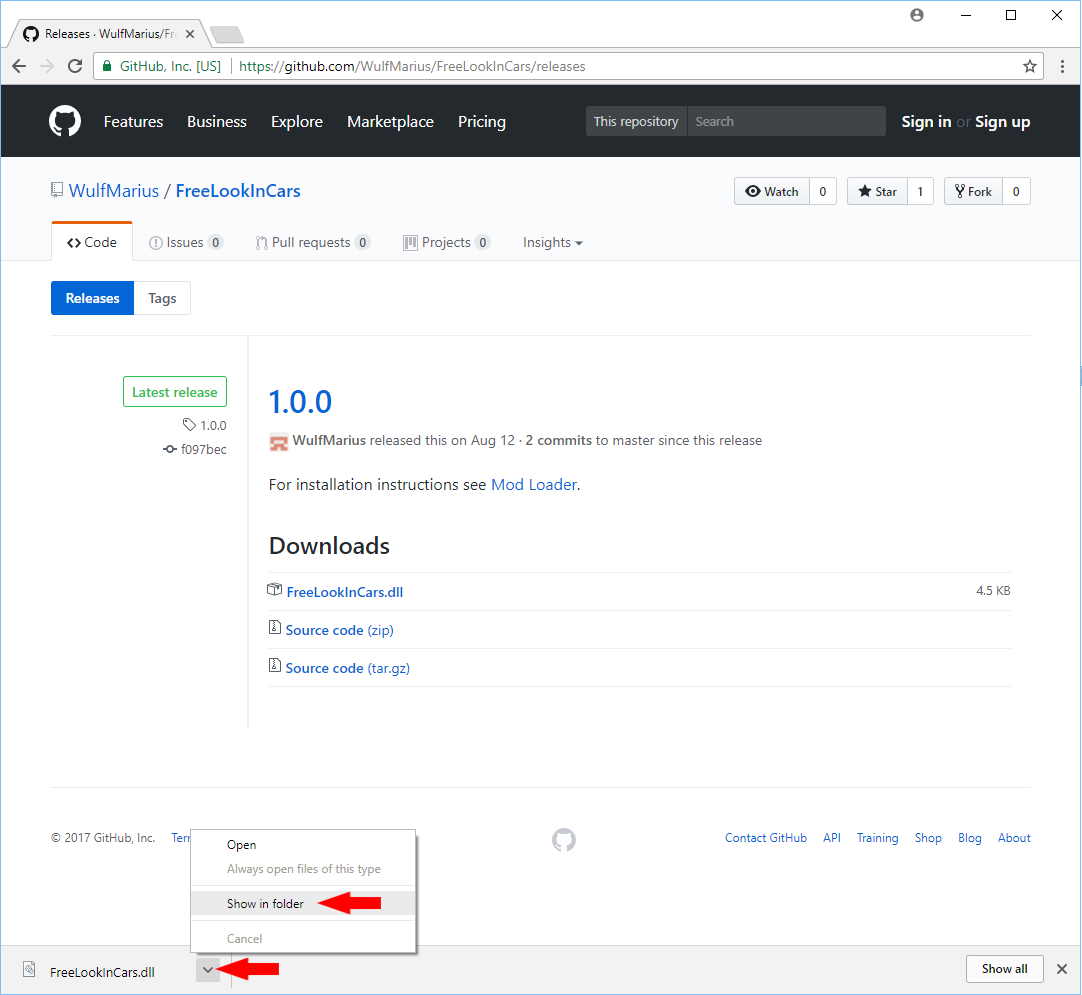Open Features in top navigation
This screenshot has width=1082, height=995.
coord(133,121)
